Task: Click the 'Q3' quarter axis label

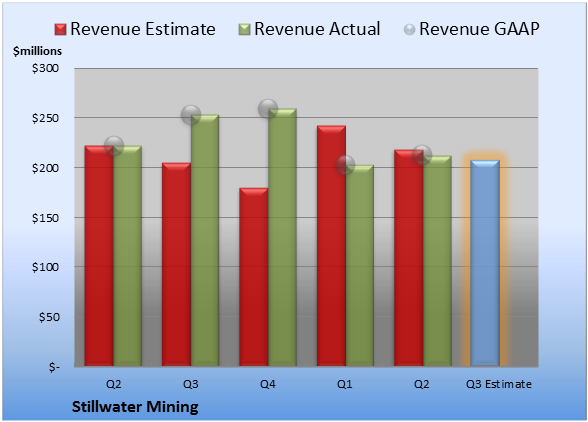Action: tap(190, 384)
